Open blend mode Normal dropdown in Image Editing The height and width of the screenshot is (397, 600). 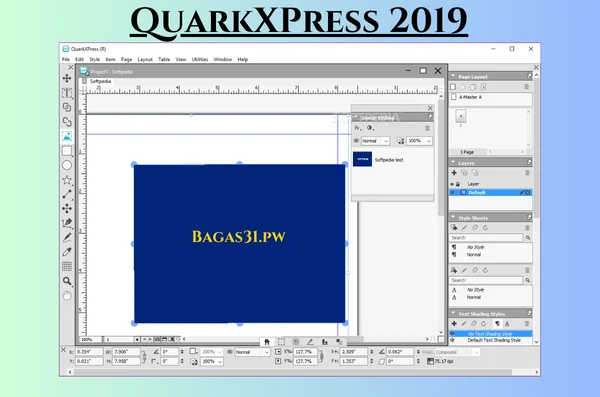coord(375,141)
